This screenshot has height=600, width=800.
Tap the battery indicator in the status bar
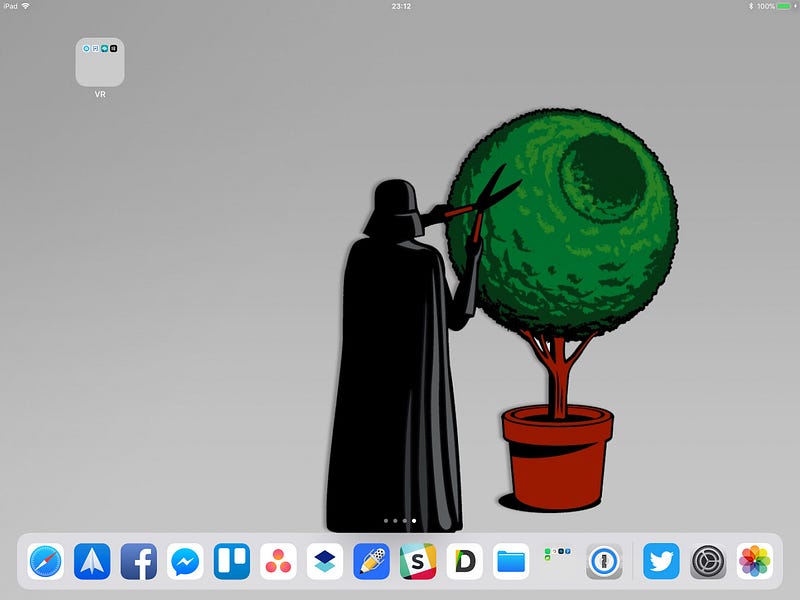pos(784,6)
